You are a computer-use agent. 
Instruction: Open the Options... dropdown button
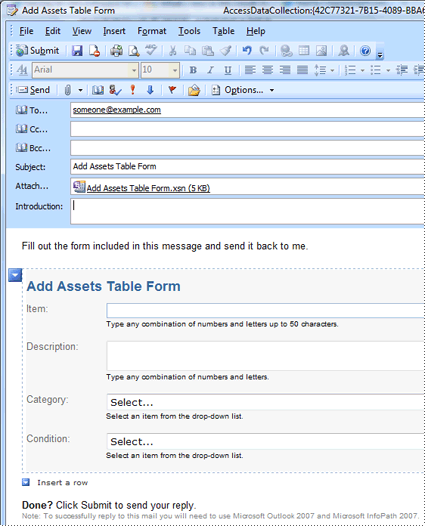point(243,90)
